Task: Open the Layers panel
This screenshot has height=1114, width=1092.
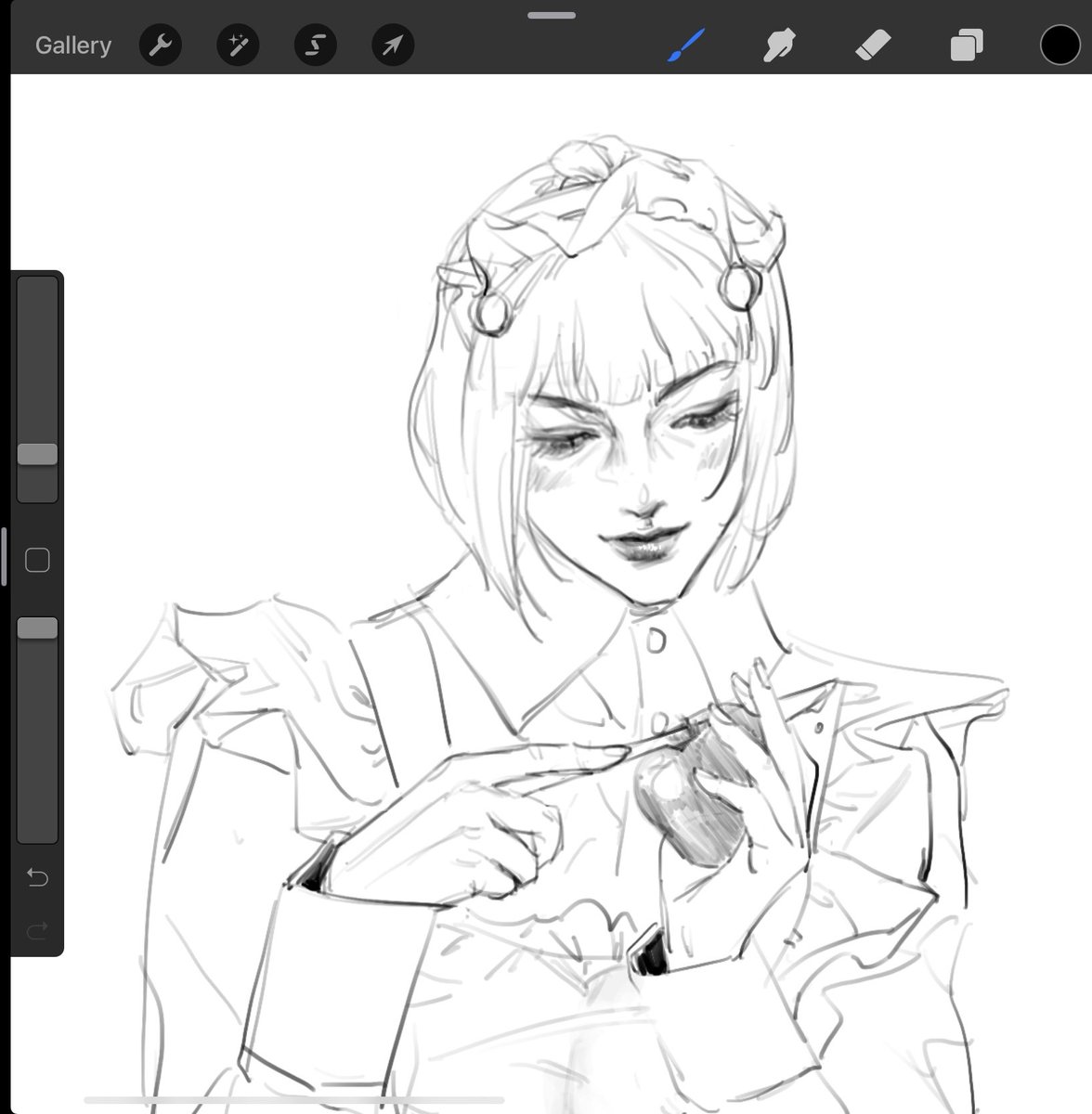Action: 967,45
